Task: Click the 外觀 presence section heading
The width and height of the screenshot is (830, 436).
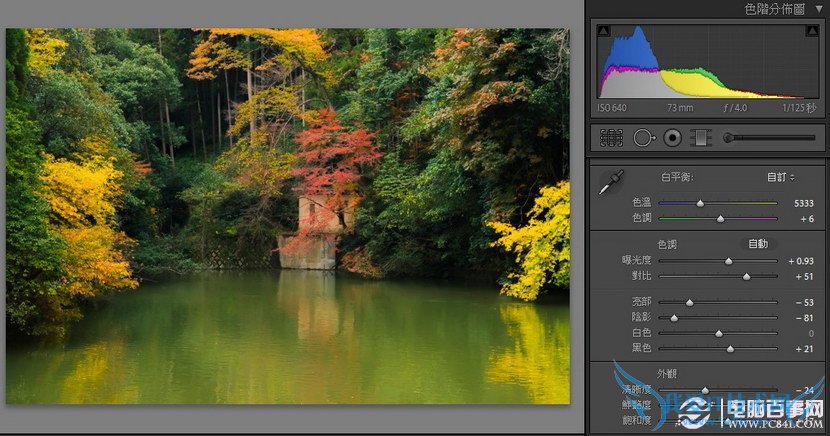Action: [667, 374]
